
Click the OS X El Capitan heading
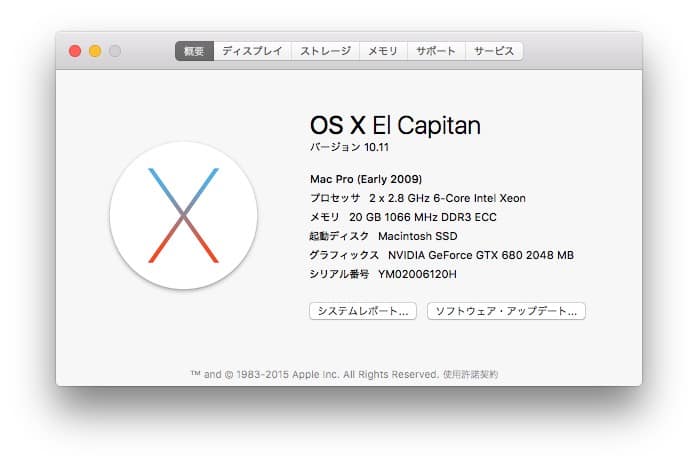[x=395, y=125]
